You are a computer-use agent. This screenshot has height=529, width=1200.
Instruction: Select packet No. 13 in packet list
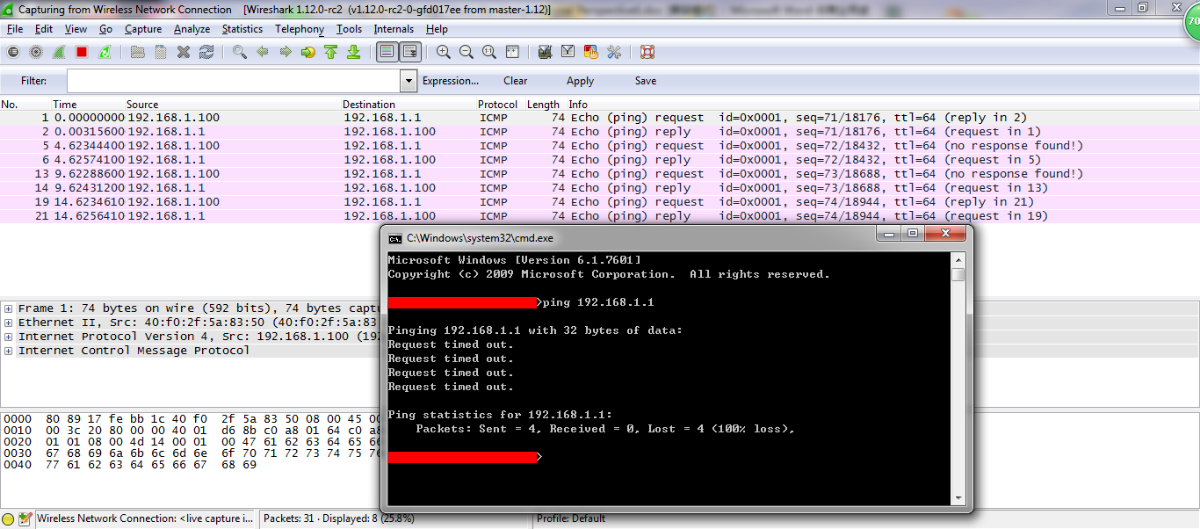point(600,173)
